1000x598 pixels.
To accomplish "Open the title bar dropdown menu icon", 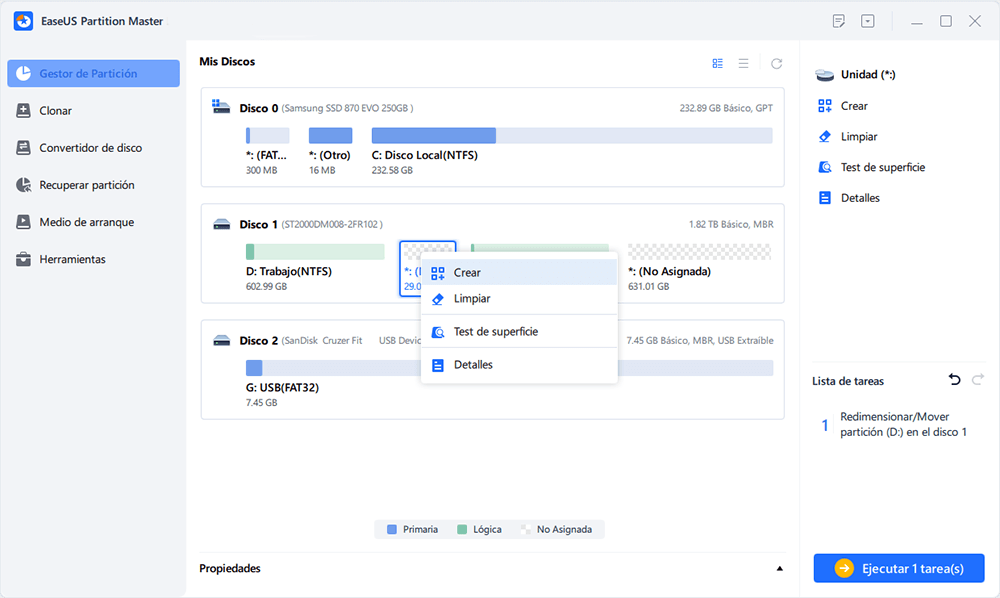I will click(x=867, y=21).
